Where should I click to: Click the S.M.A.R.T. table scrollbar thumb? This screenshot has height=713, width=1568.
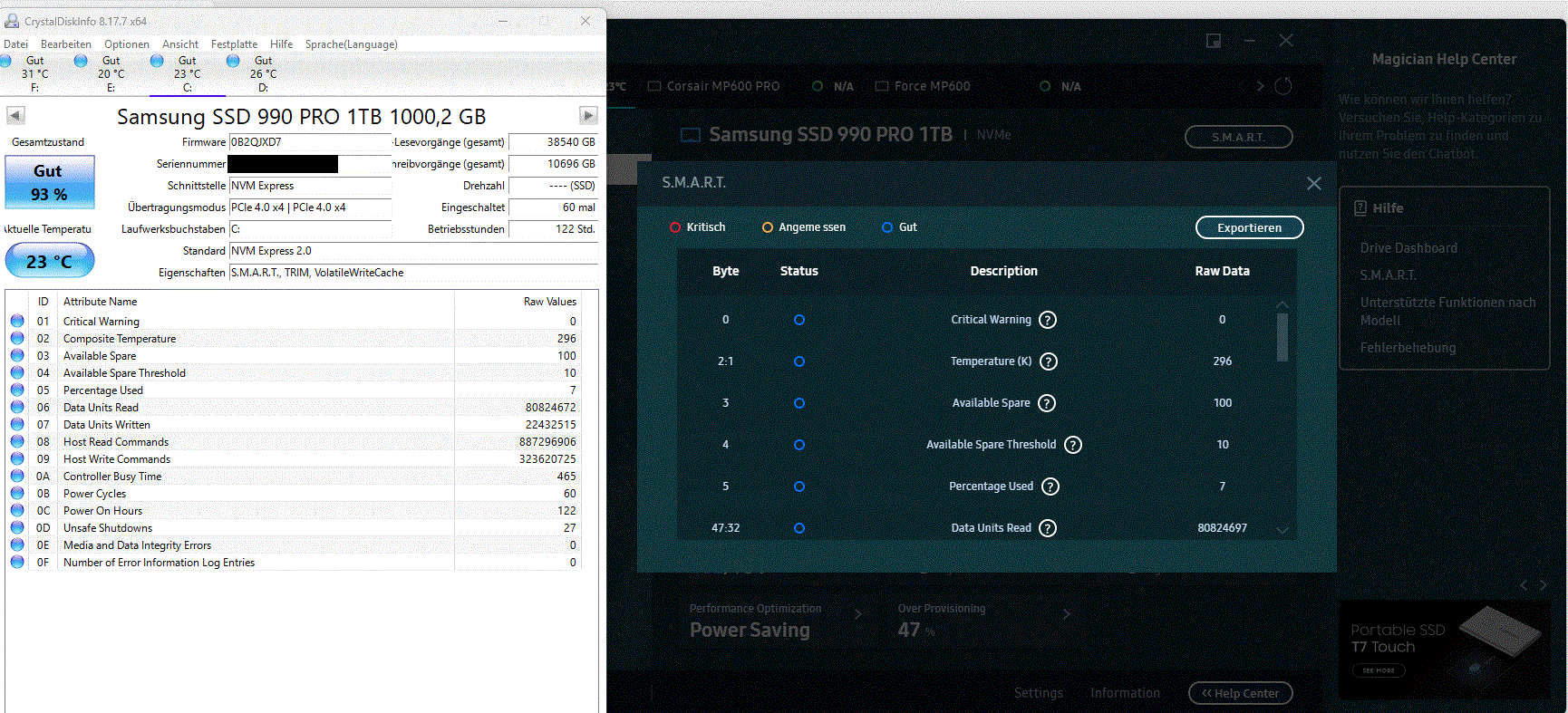pyautogui.click(x=1282, y=337)
